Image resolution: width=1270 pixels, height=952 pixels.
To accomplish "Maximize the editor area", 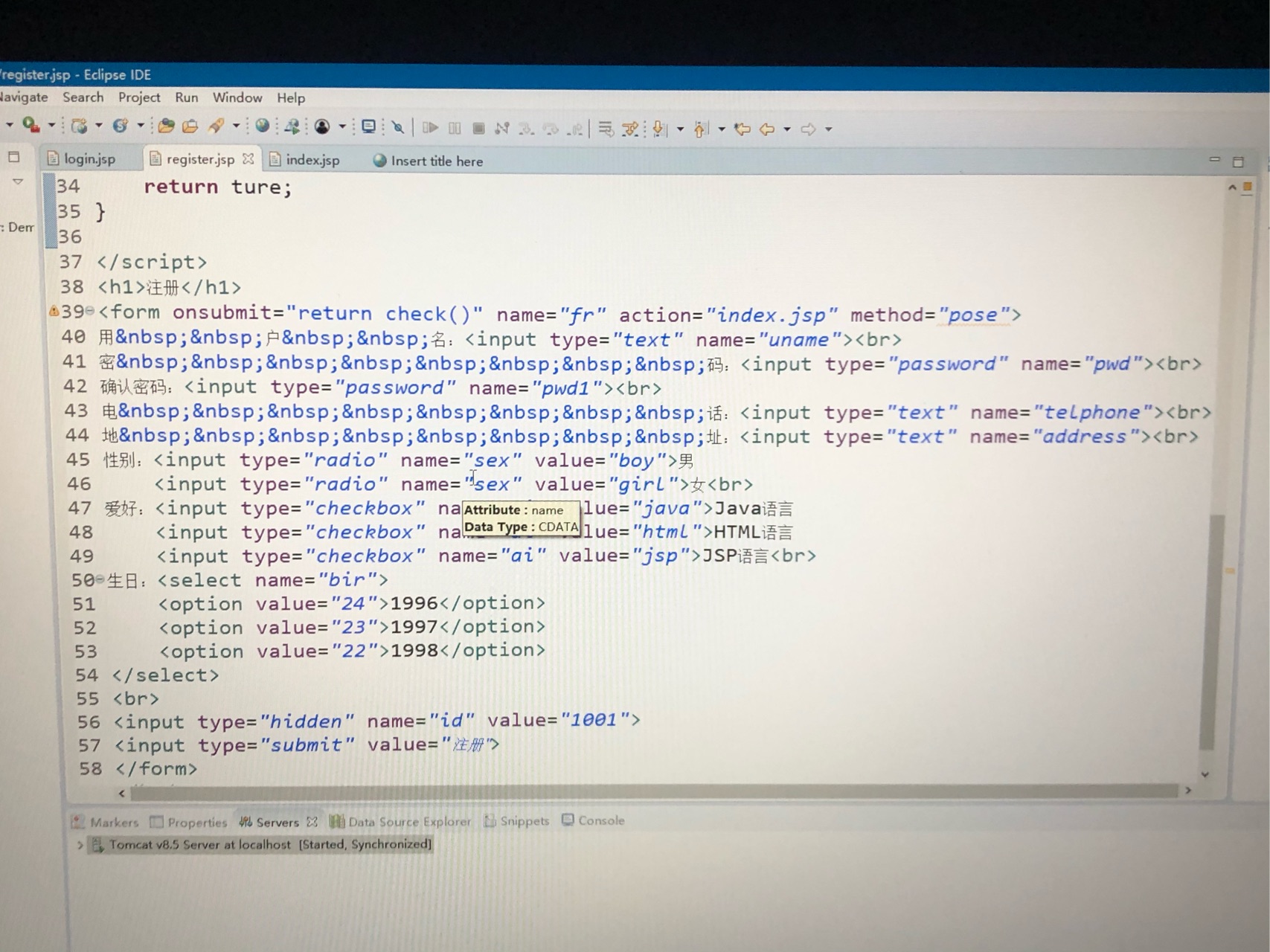I will coord(1238,161).
